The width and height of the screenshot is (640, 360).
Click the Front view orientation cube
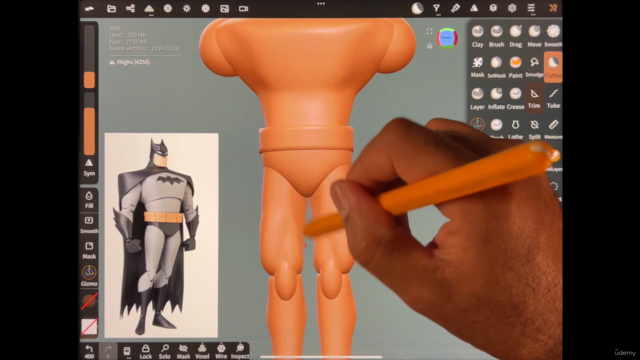[447, 38]
